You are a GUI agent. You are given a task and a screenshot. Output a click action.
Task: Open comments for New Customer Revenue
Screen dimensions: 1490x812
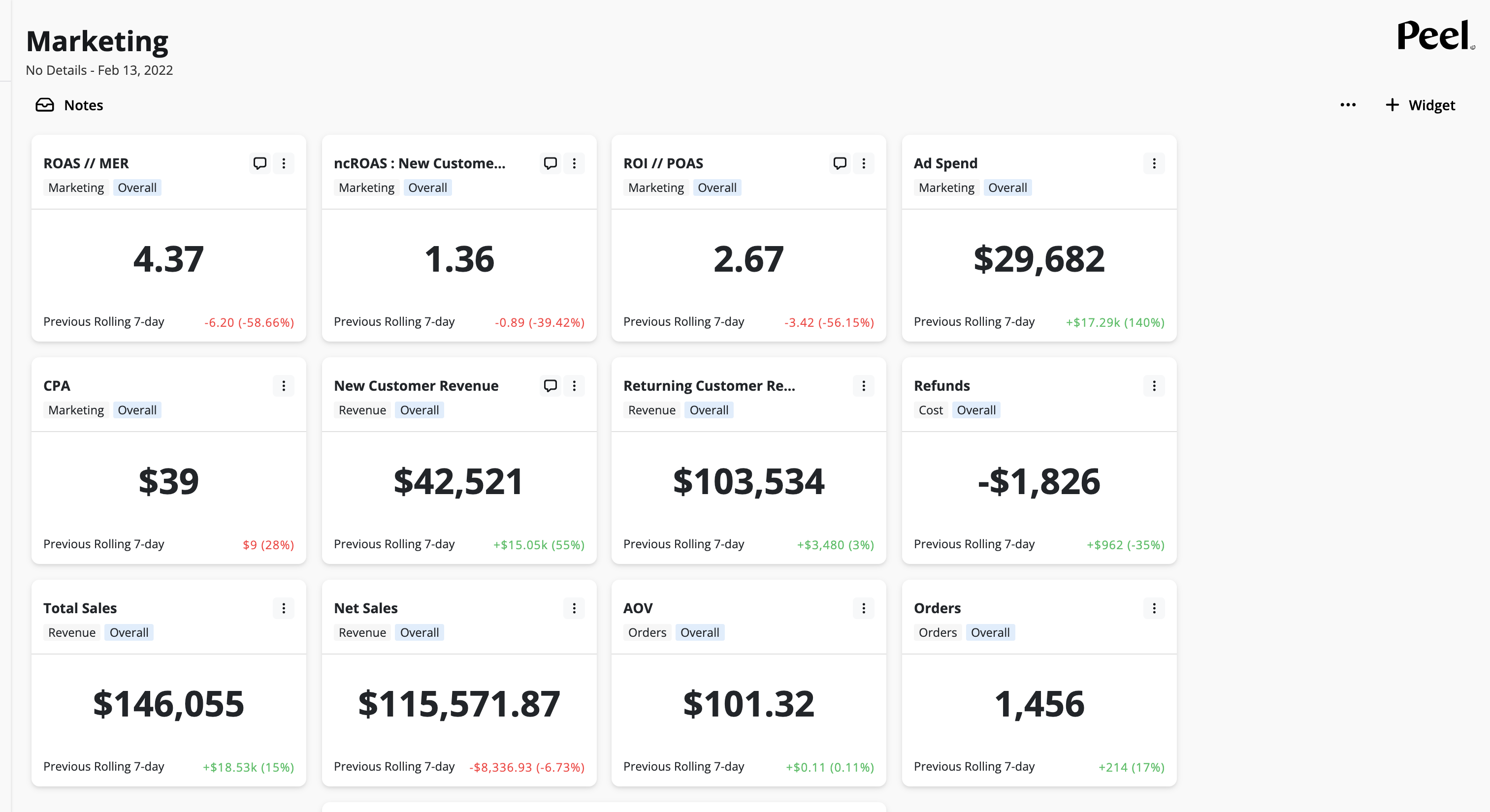tap(550, 385)
